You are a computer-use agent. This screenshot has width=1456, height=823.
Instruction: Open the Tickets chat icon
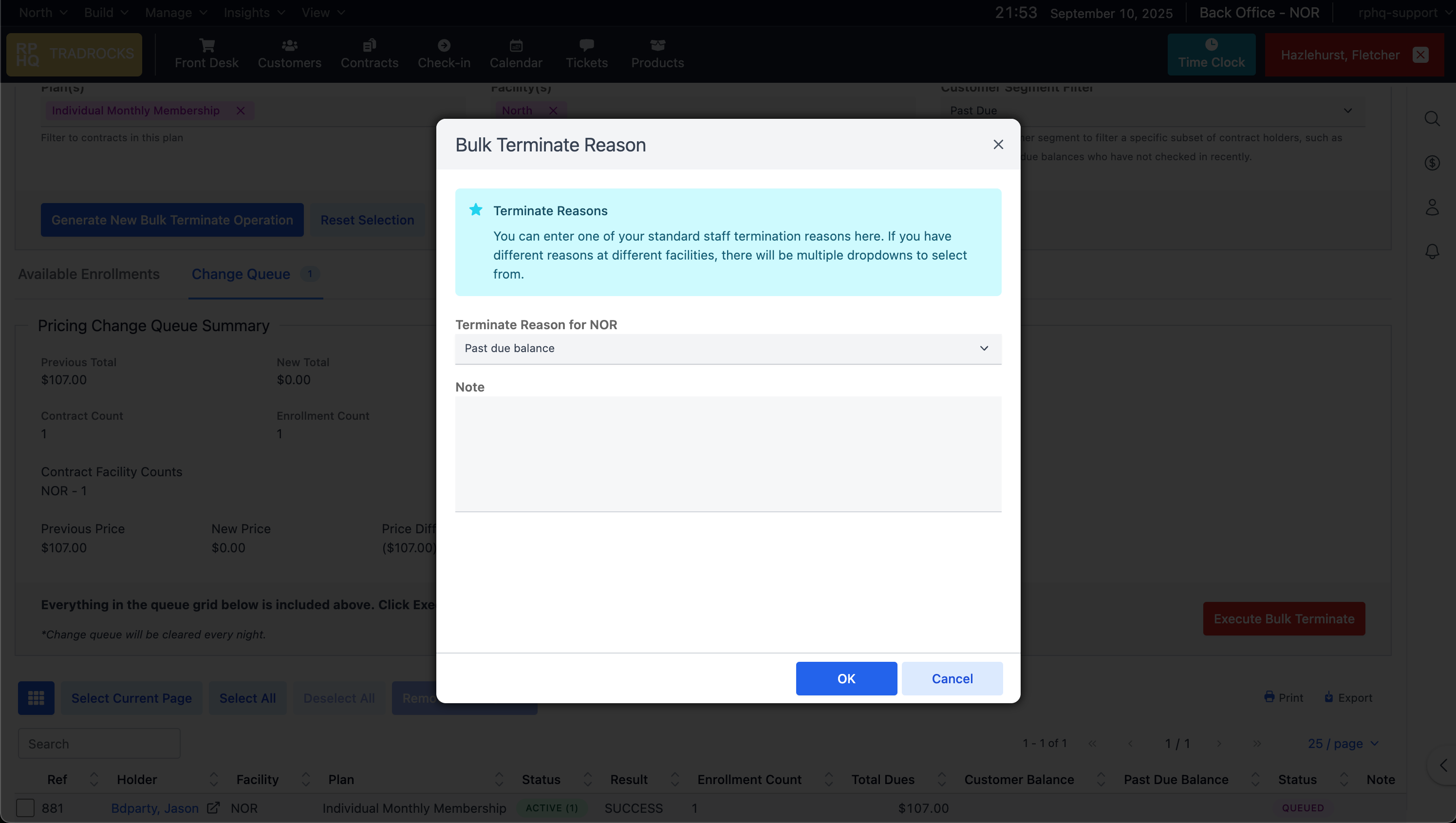586,45
